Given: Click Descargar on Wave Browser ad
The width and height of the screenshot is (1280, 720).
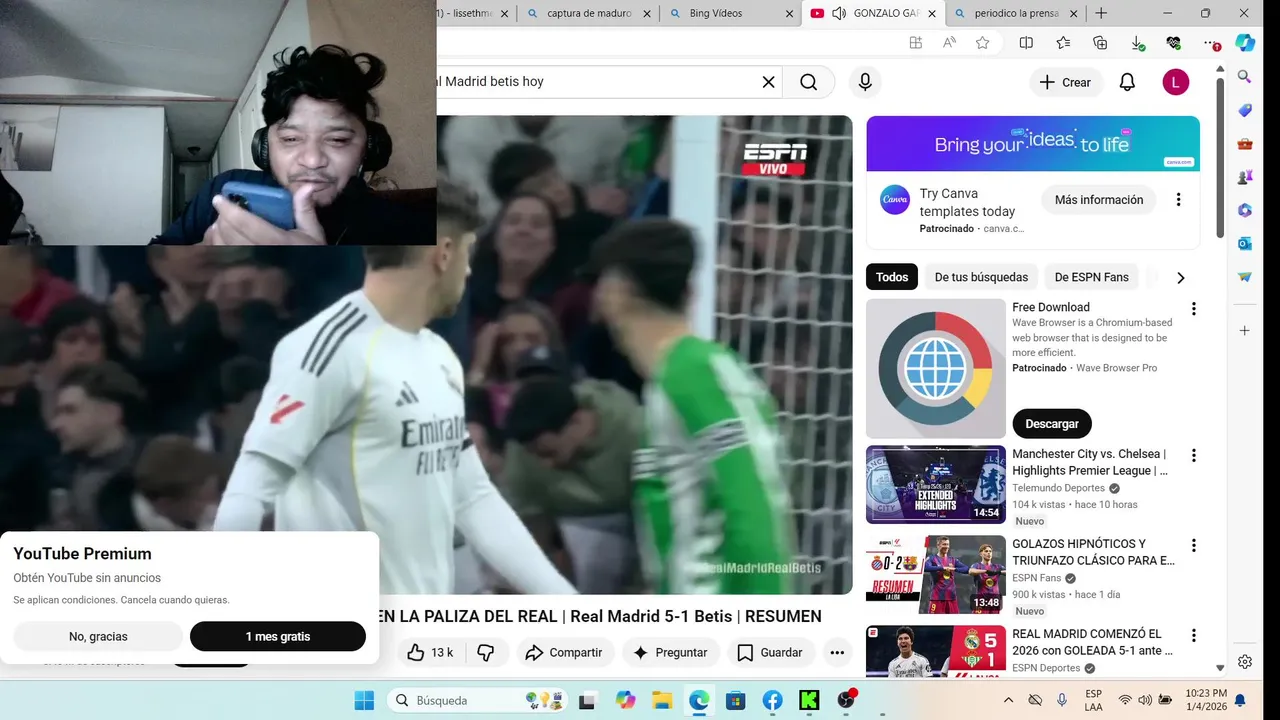Looking at the screenshot, I should pyautogui.click(x=1052, y=424).
